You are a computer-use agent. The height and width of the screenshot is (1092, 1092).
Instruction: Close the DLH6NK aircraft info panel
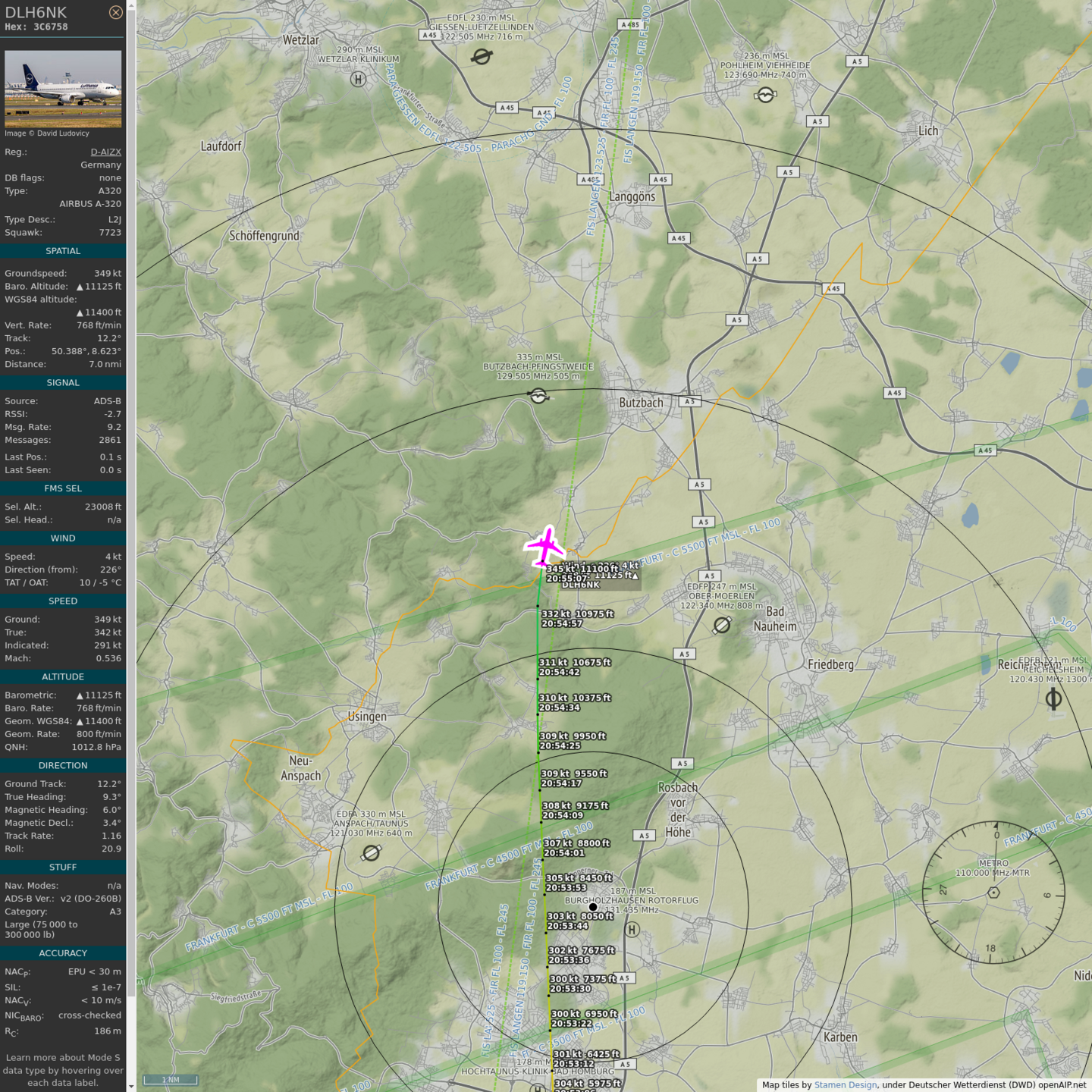115,12
